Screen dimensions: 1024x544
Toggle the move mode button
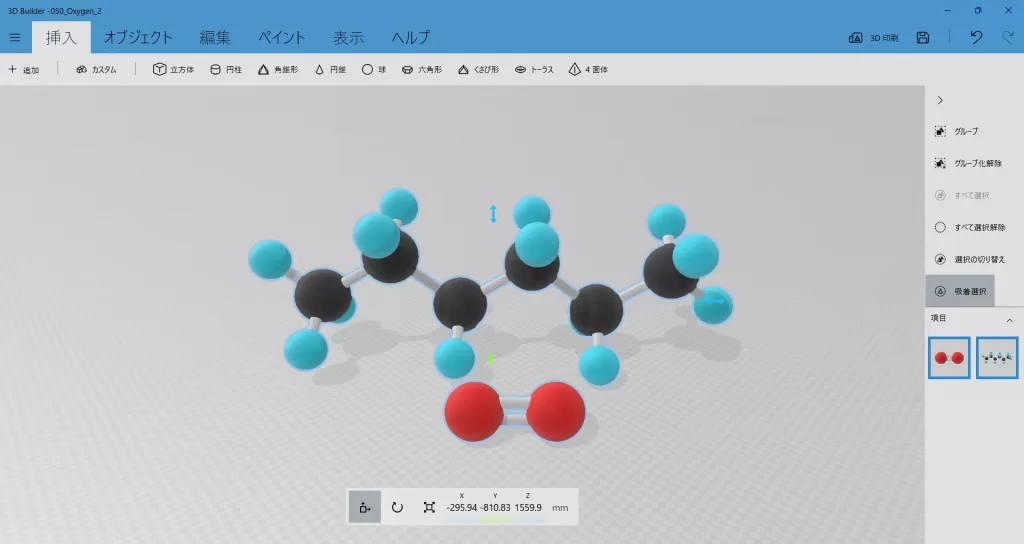pyautogui.click(x=364, y=507)
